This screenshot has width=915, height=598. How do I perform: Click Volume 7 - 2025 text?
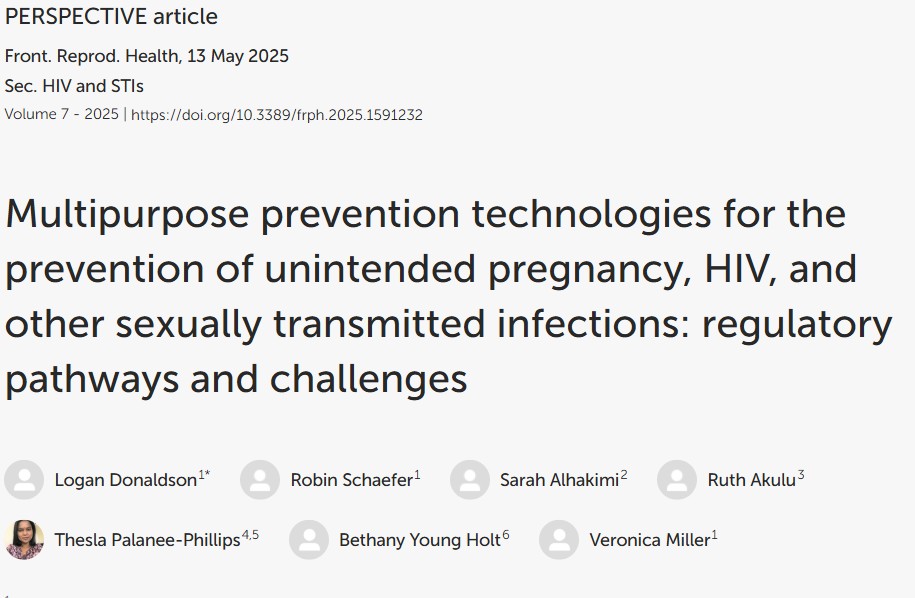[61, 114]
